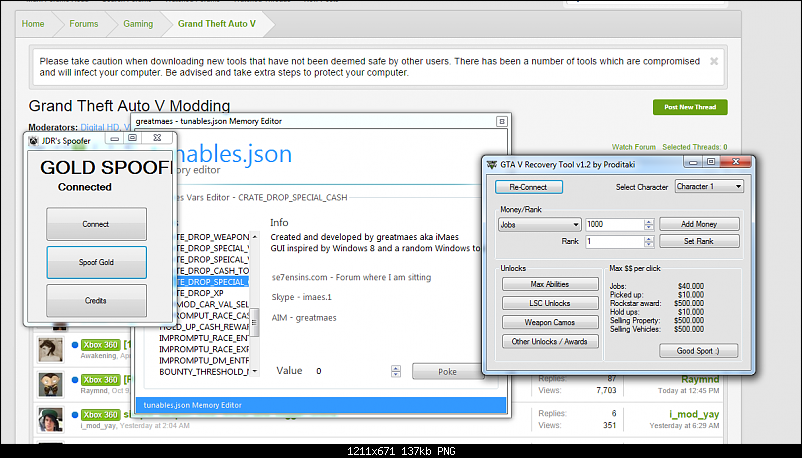Click Other Unlocks / Awards button

pos(550,341)
